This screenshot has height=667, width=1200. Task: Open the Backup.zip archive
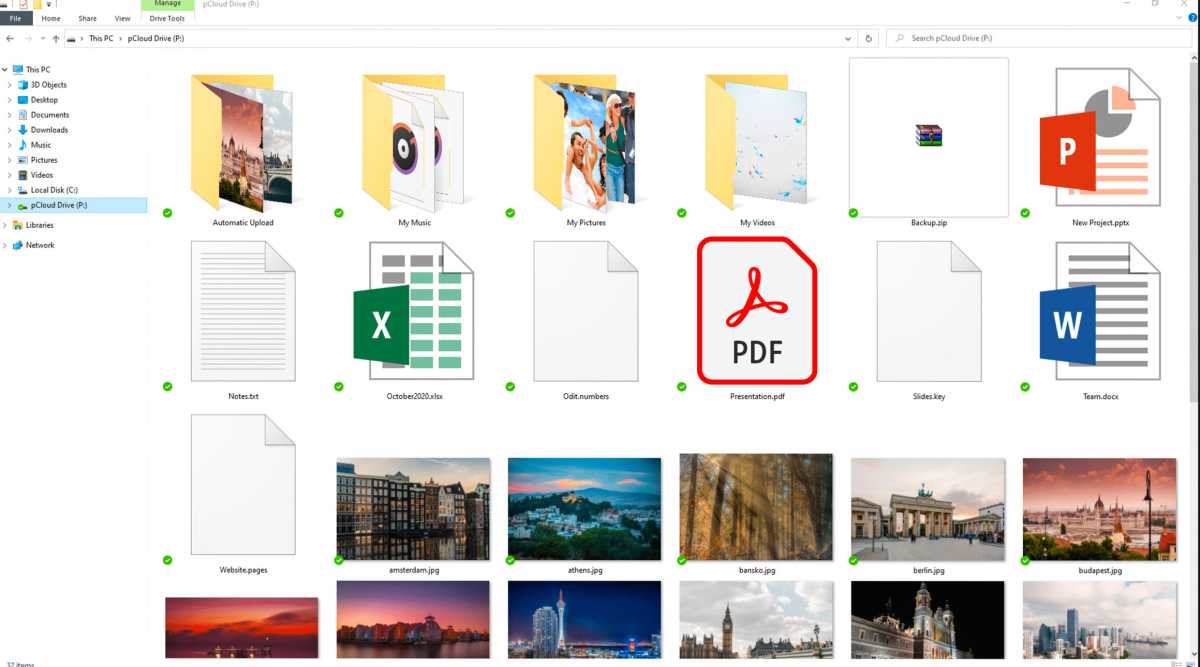(928, 137)
